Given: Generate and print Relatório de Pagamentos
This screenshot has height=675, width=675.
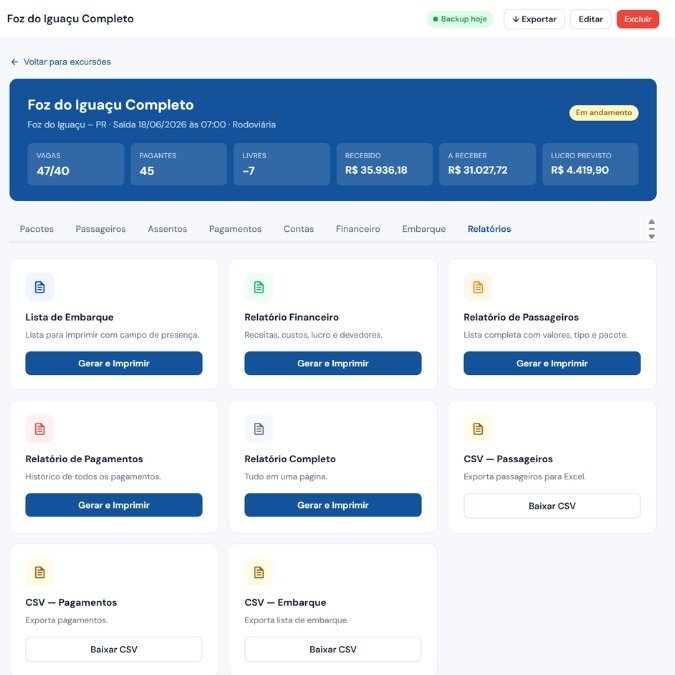Looking at the screenshot, I should point(114,505).
